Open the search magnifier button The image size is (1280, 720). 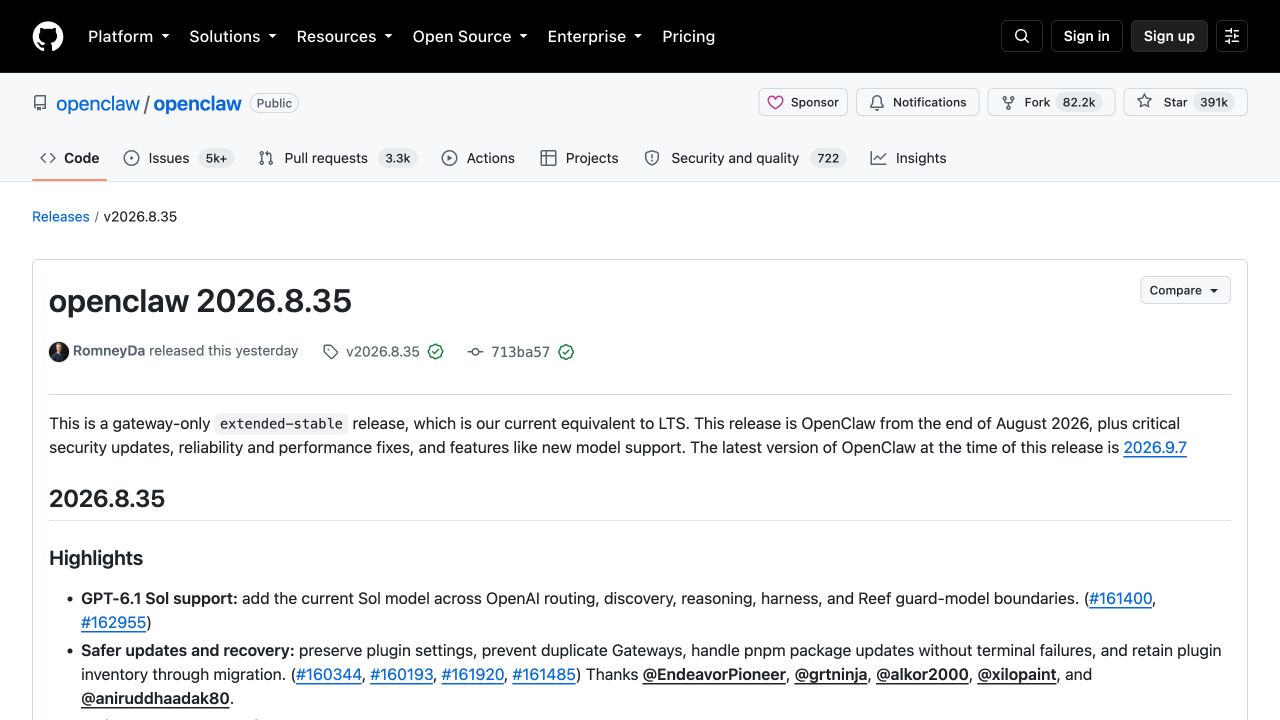1022,36
